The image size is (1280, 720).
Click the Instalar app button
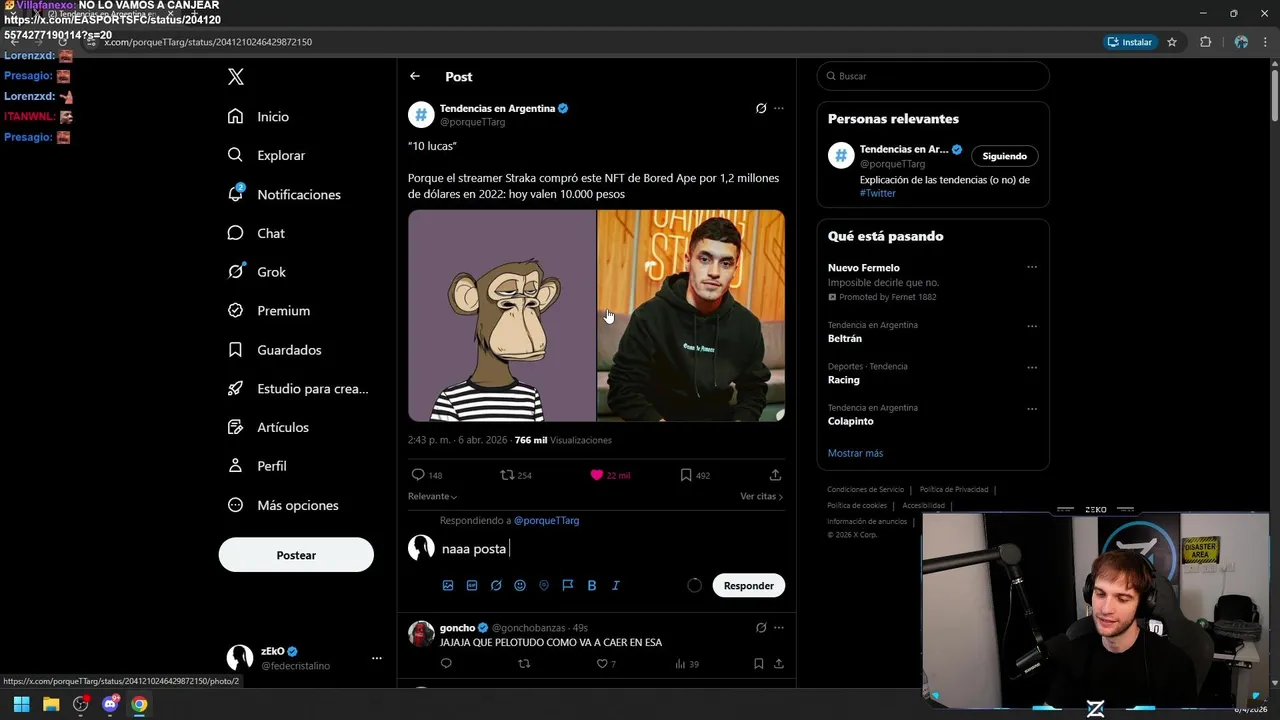(1130, 42)
